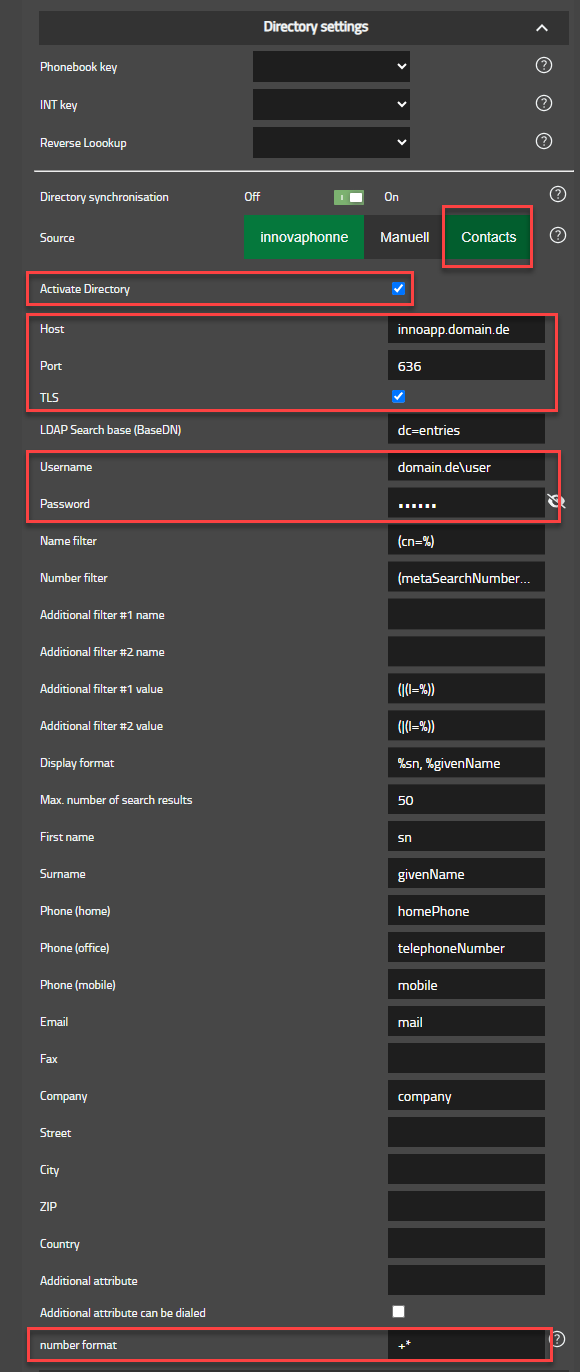Viewport: 580px width, 1372px height.
Task: Toggle the Directory synchronisation switch
Action: tap(349, 197)
